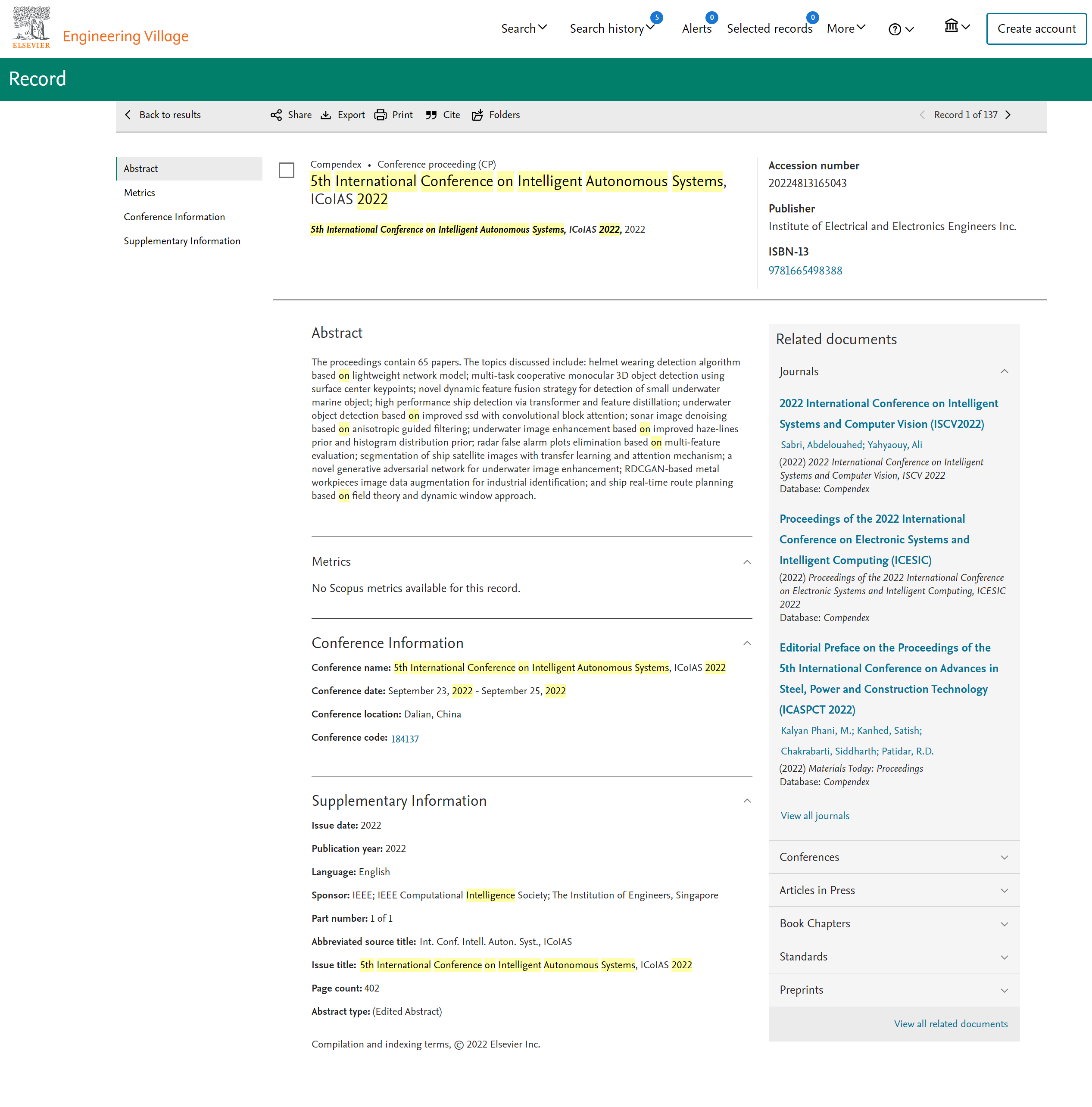Open the Share icon in toolbar
Viewport: 1092px width, 1107px height.
point(276,115)
